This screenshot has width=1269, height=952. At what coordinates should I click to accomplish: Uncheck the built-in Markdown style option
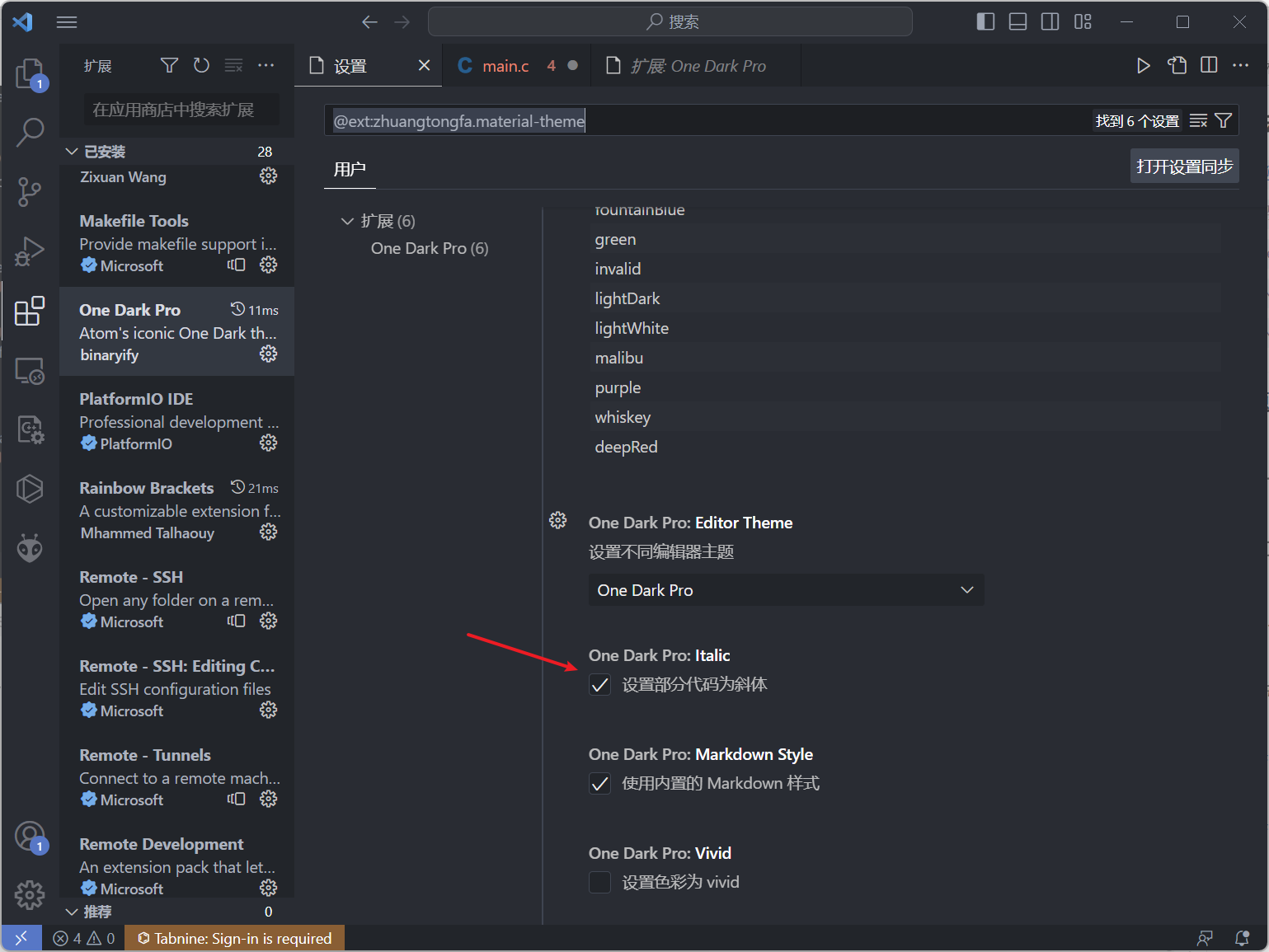pos(599,783)
